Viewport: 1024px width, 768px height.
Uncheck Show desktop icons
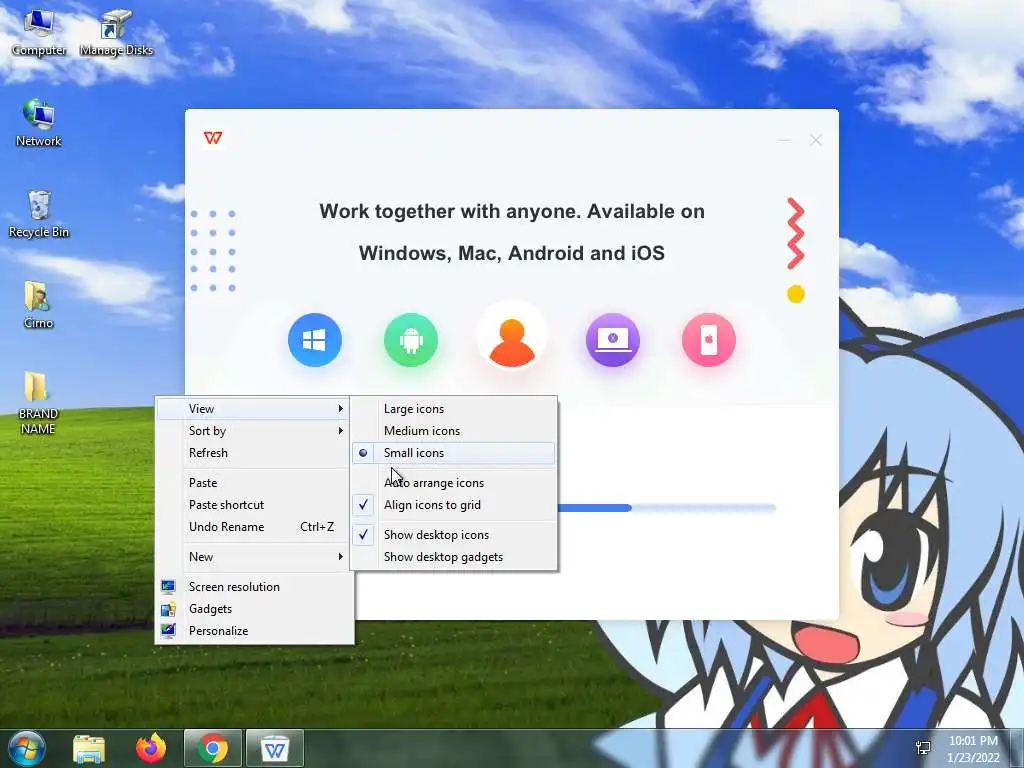pos(453,535)
